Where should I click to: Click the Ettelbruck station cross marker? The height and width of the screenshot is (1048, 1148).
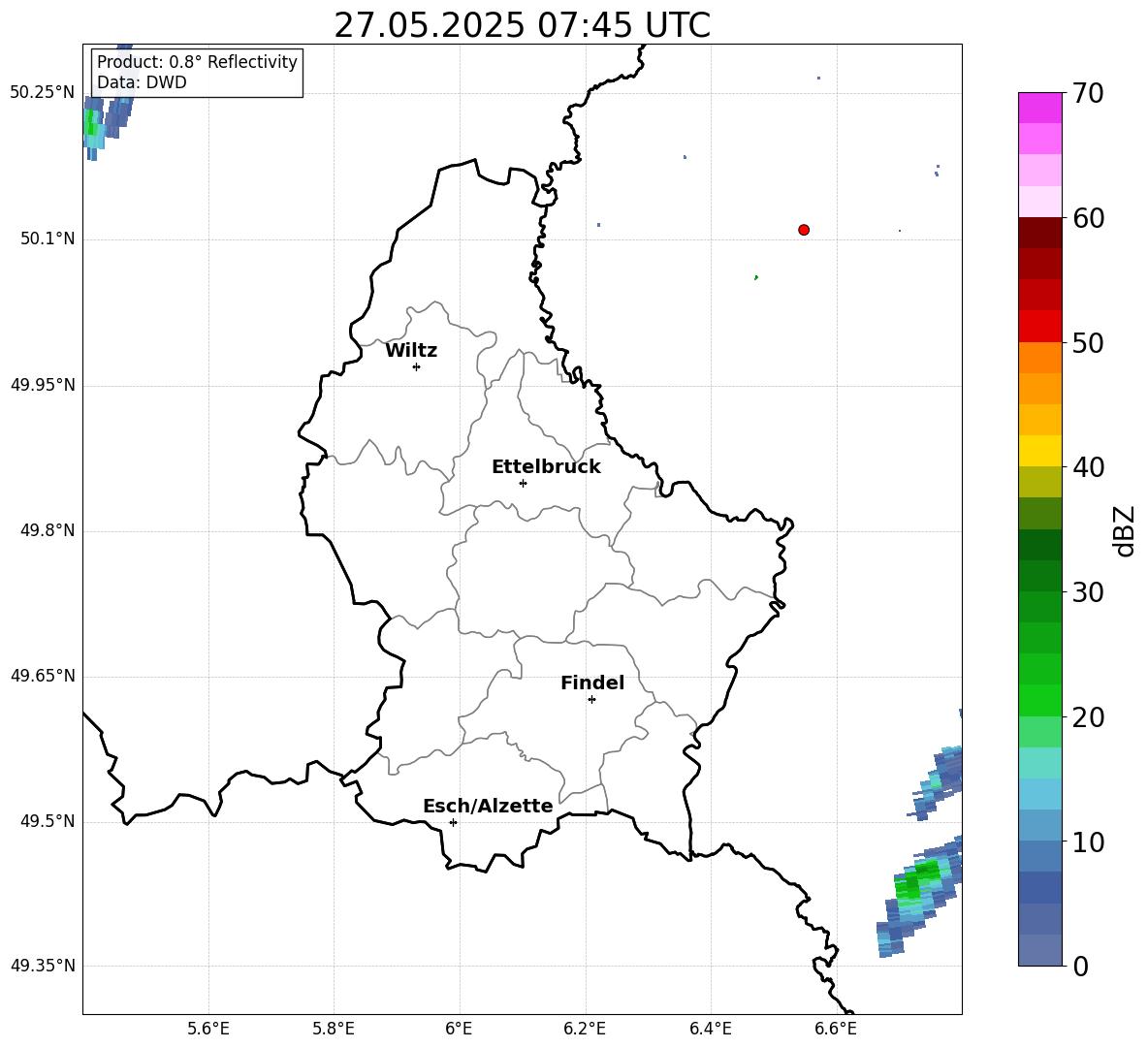click(523, 483)
